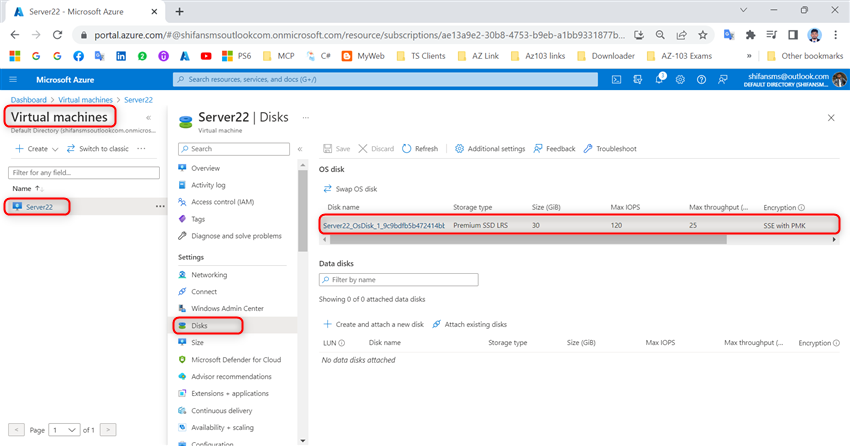Open the portal feedback icon in header
The height and width of the screenshot is (446, 850).
[723, 80]
